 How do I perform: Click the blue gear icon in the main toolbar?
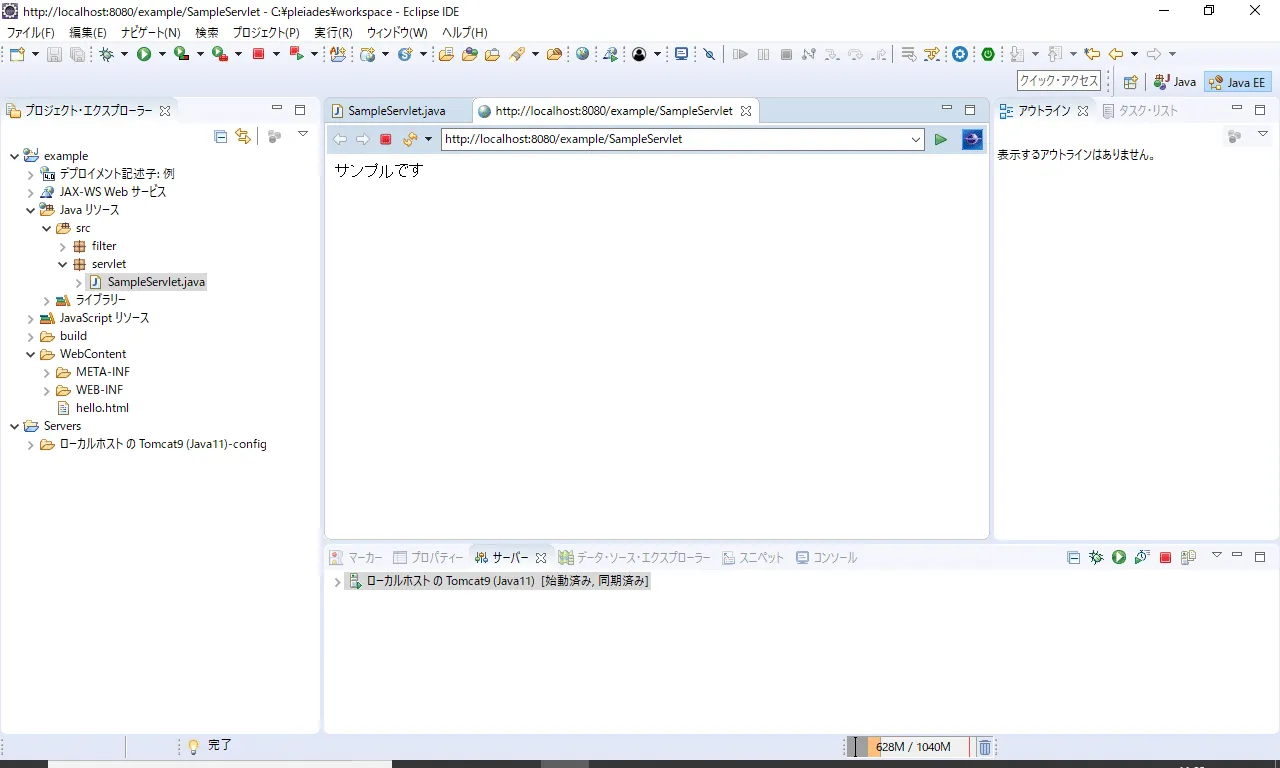960,54
